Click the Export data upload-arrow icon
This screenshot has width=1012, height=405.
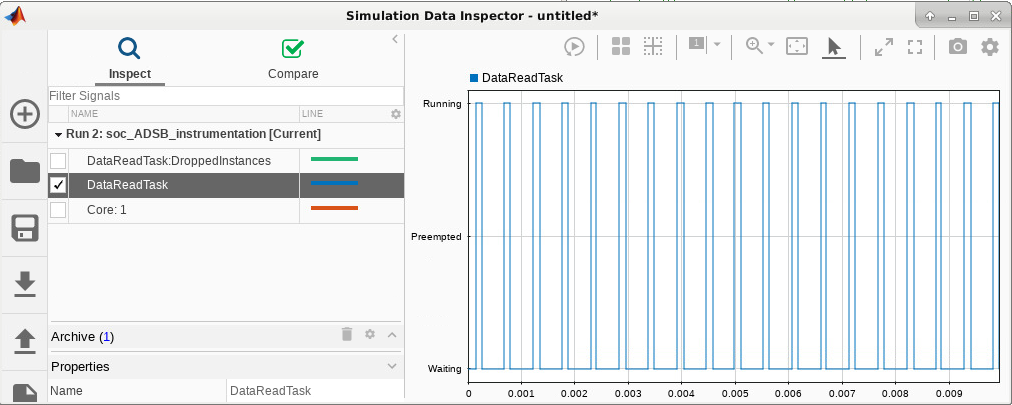click(25, 342)
